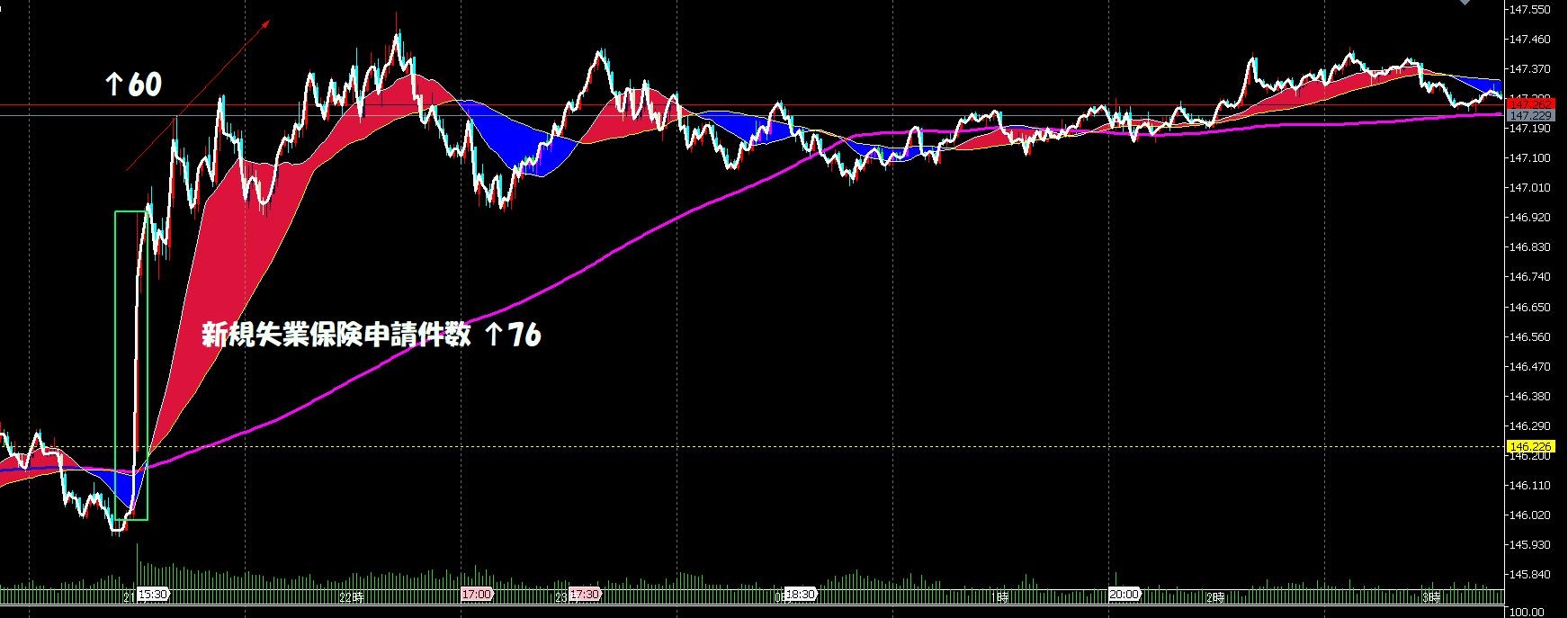Screen dimensions: 1568x618
Task: Click the red 147.262 price tag
Action: [x=1530, y=104]
